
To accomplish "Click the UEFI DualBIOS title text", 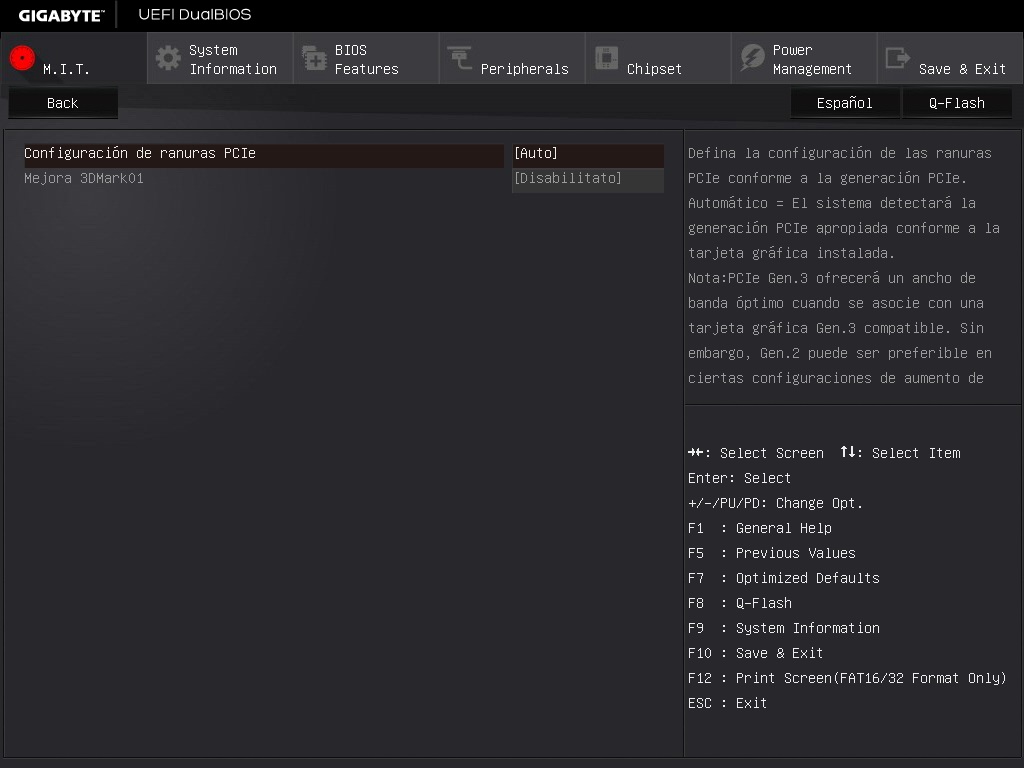I will click(x=194, y=15).
